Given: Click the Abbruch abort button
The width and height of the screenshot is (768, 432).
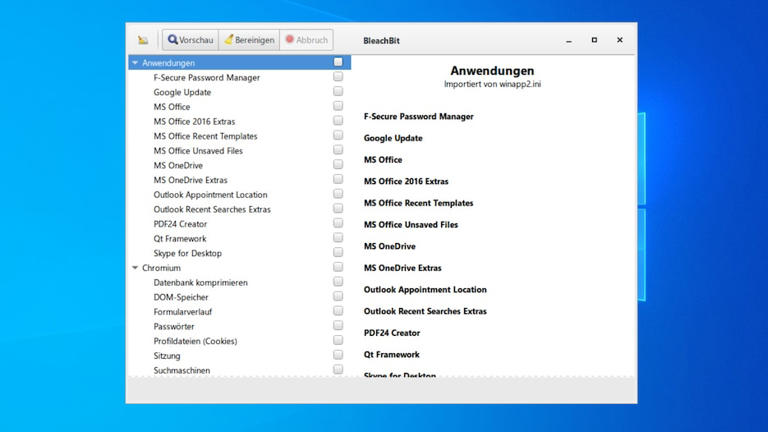Looking at the screenshot, I should coord(307,40).
